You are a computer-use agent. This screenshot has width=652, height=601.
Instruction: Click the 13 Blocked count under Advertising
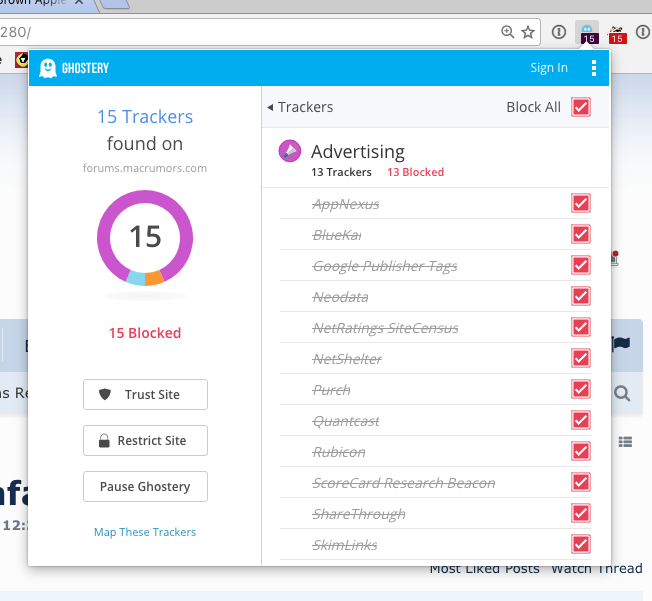pyautogui.click(x=415, y=172)
